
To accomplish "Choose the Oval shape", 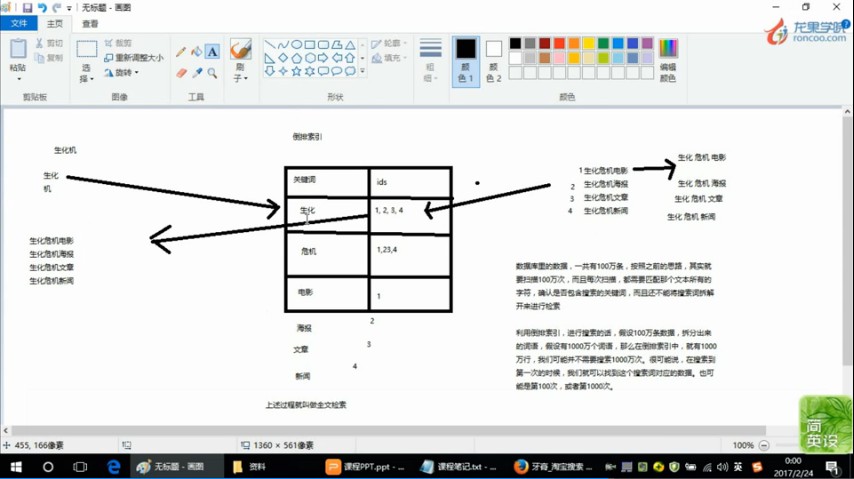I will point(297,45).
